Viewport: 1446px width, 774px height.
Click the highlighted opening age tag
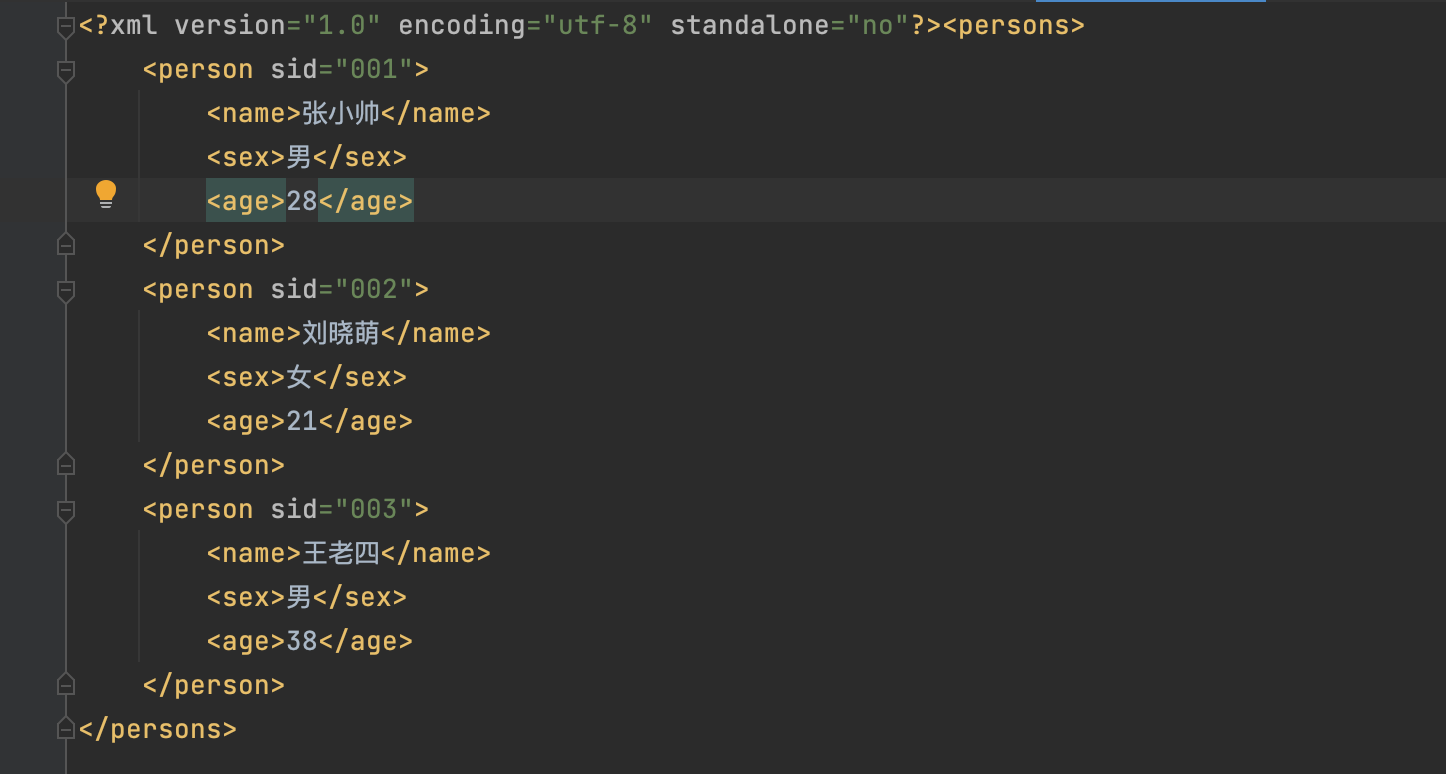[x=246, y=202]
